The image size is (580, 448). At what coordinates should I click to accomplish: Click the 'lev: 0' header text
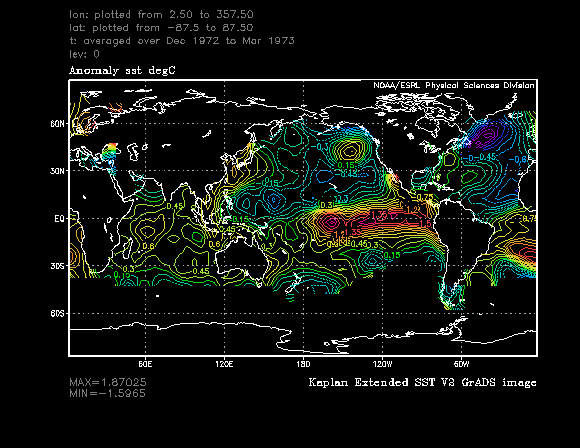84,54
